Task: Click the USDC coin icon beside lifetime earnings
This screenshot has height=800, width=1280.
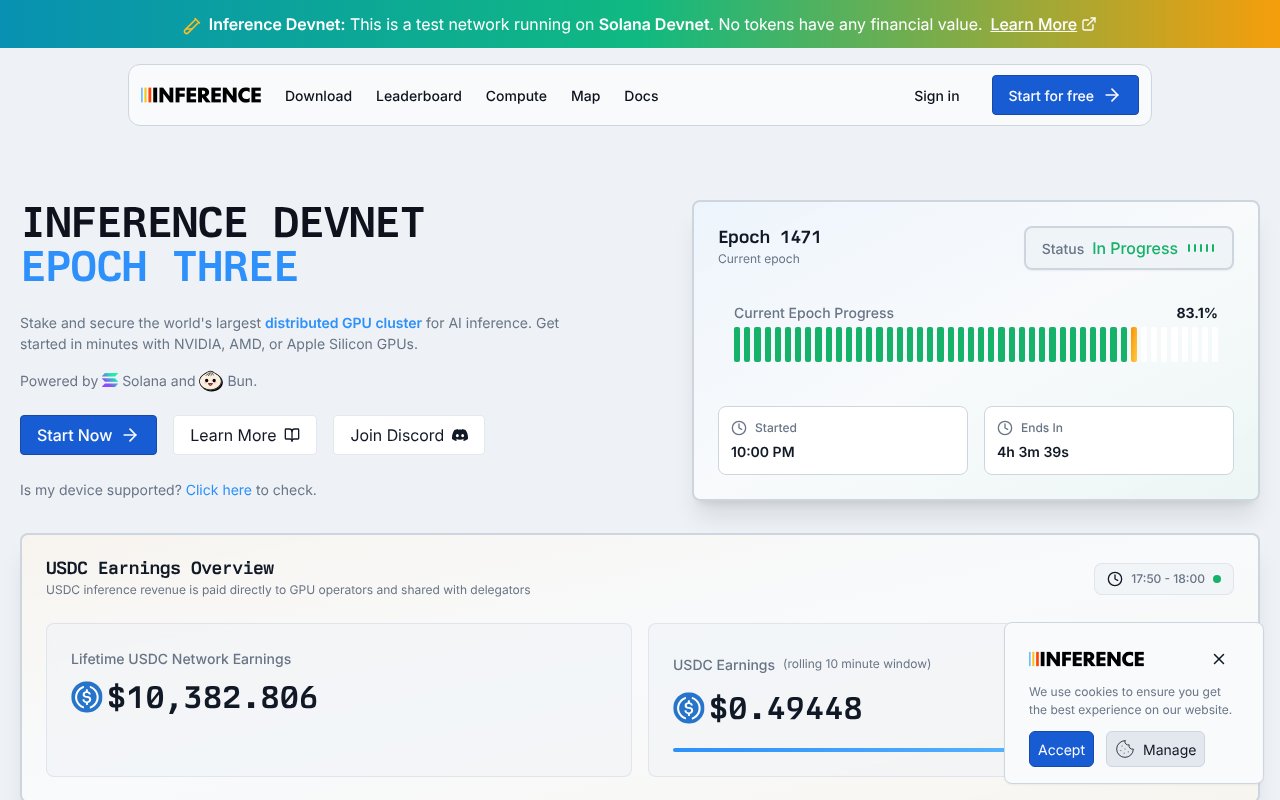Action: [x=86, y=698]
